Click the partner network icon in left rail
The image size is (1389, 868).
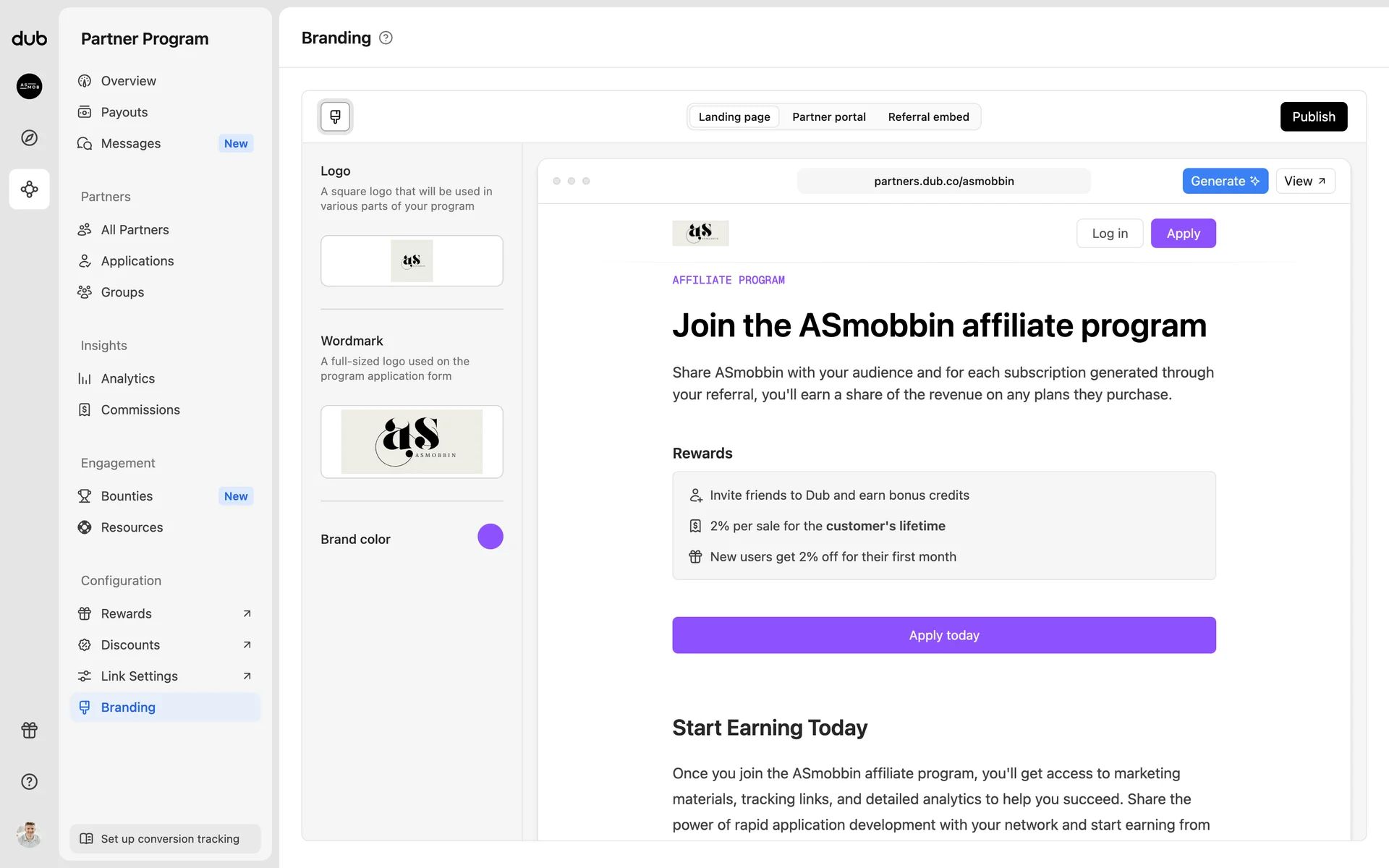(x=29, y=190)
